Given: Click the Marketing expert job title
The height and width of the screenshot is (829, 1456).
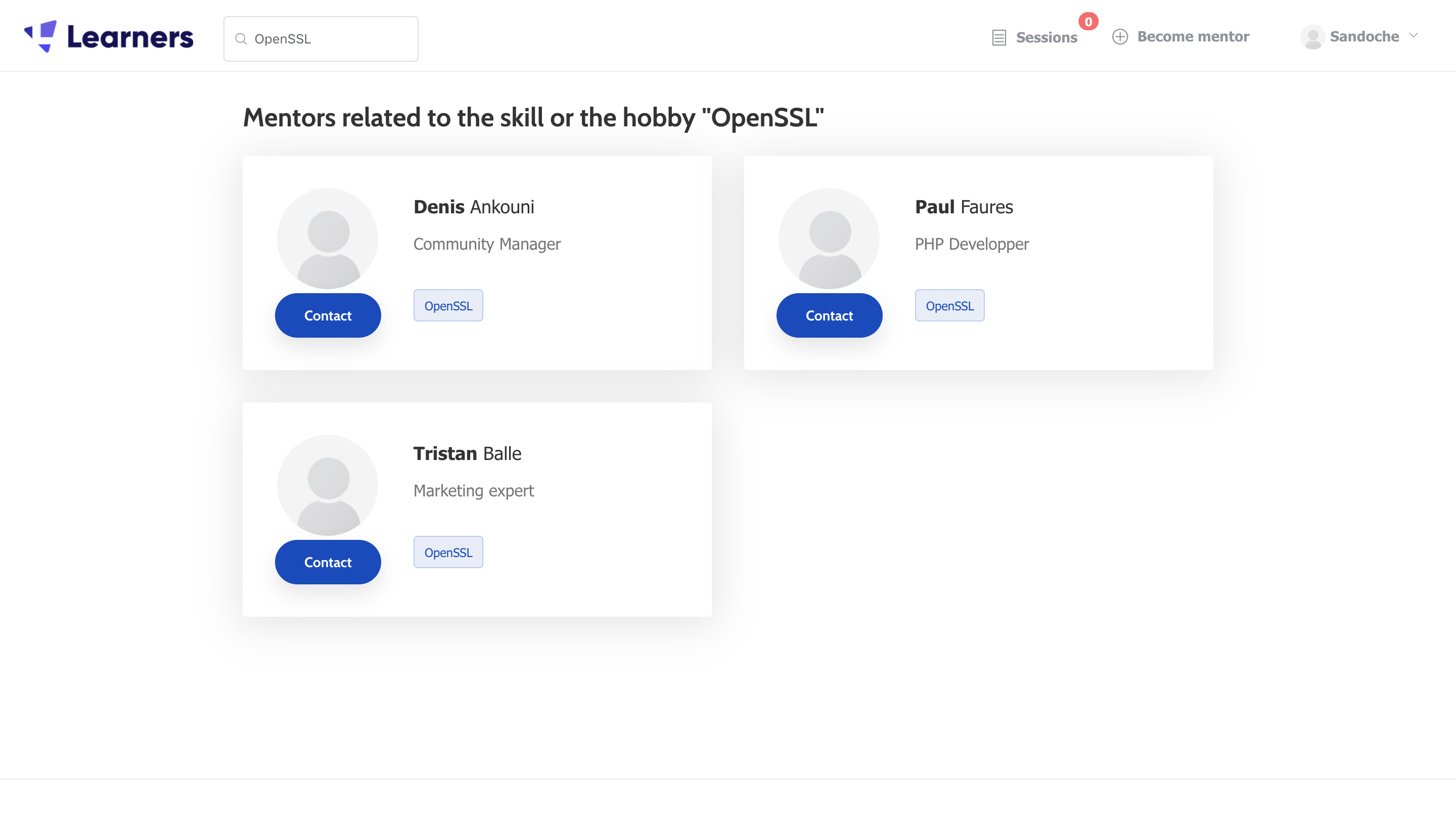Looking at the screenshot, I should pos(474,491).
